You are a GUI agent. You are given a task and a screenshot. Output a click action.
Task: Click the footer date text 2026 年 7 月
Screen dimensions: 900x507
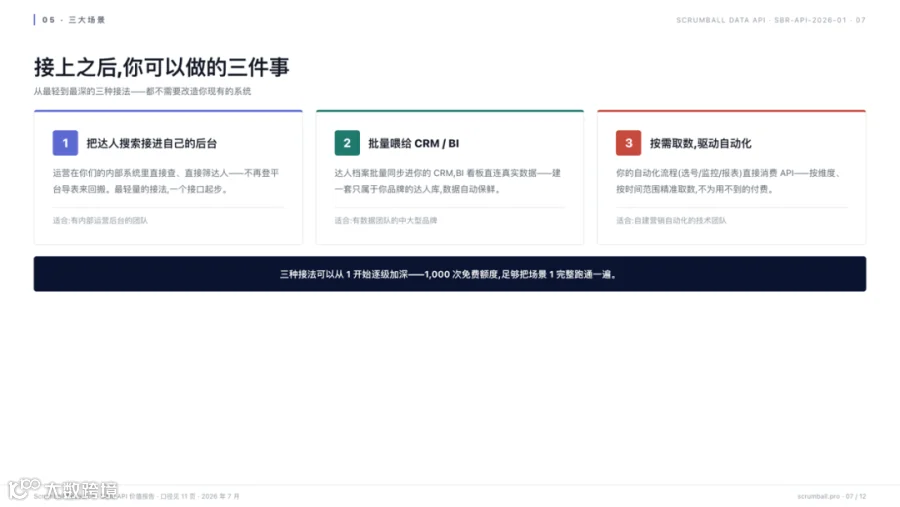pyautogui.click(x=220, y=496)
